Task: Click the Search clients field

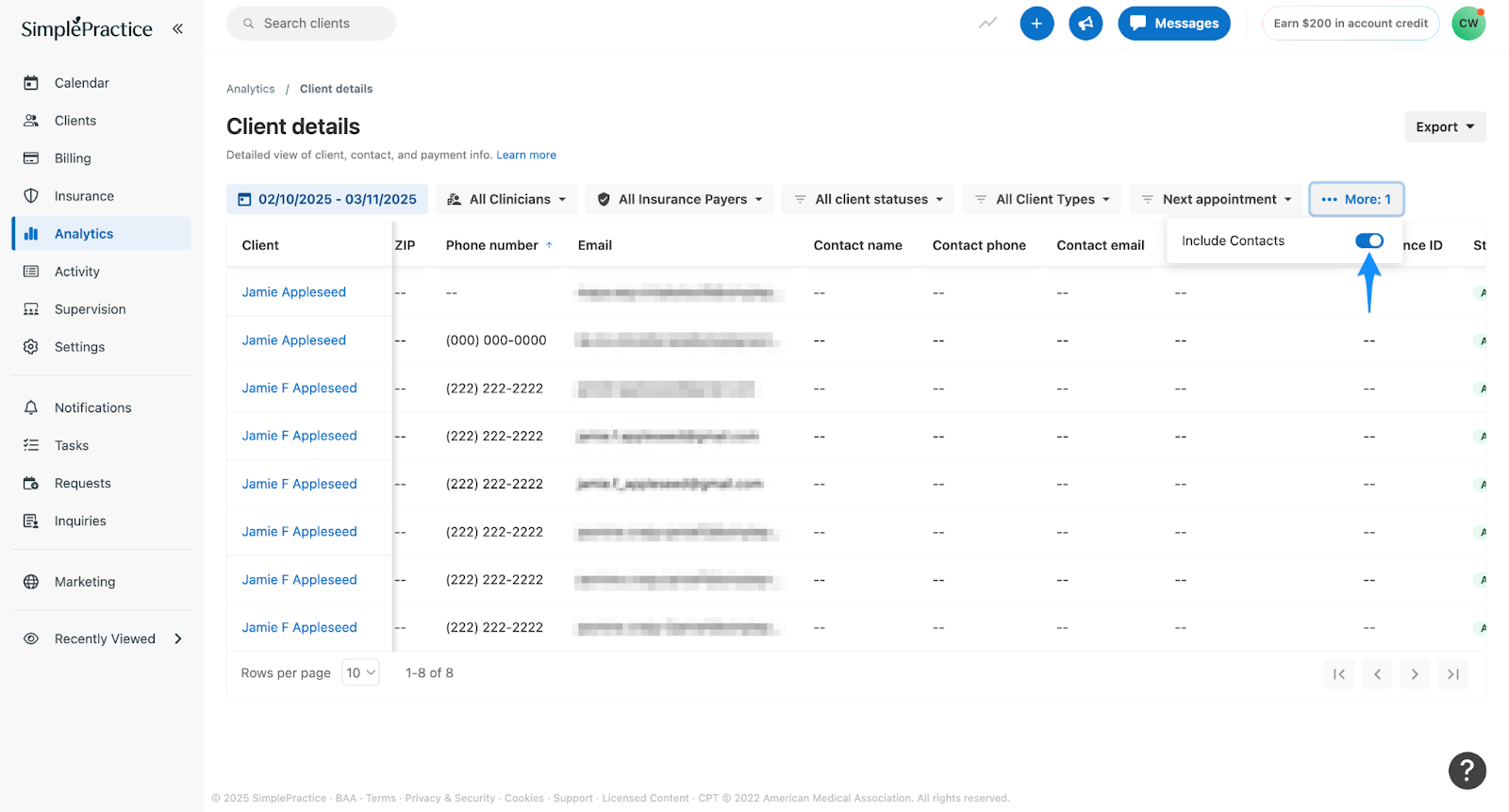Action: [x=311, y=24]
